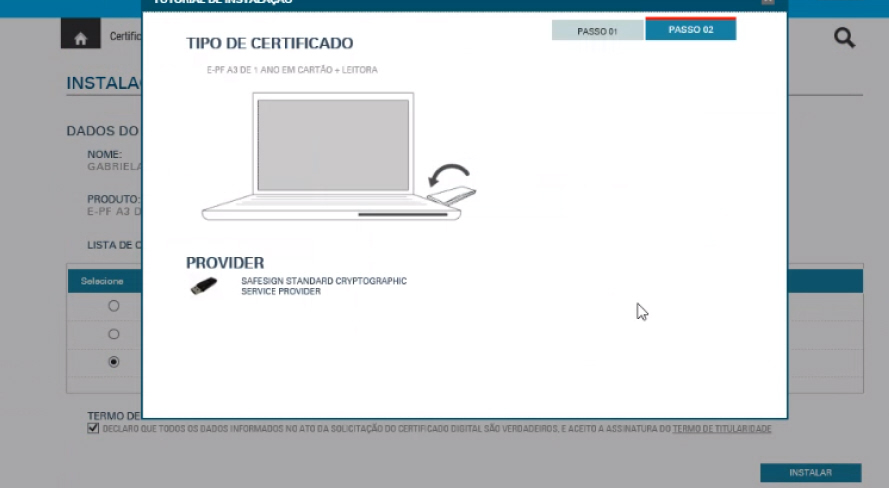Switch to the Passo 01 tab
This screenshot has width=889, height=488.
point(597,31)
